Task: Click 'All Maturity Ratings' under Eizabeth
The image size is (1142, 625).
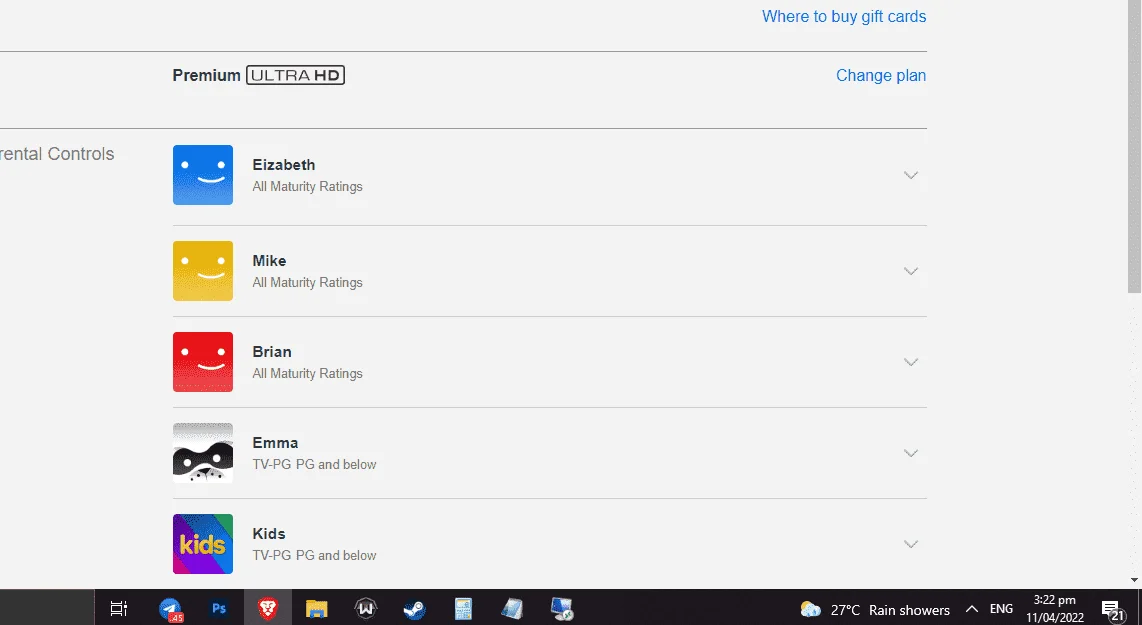Action: coord(307,186)
